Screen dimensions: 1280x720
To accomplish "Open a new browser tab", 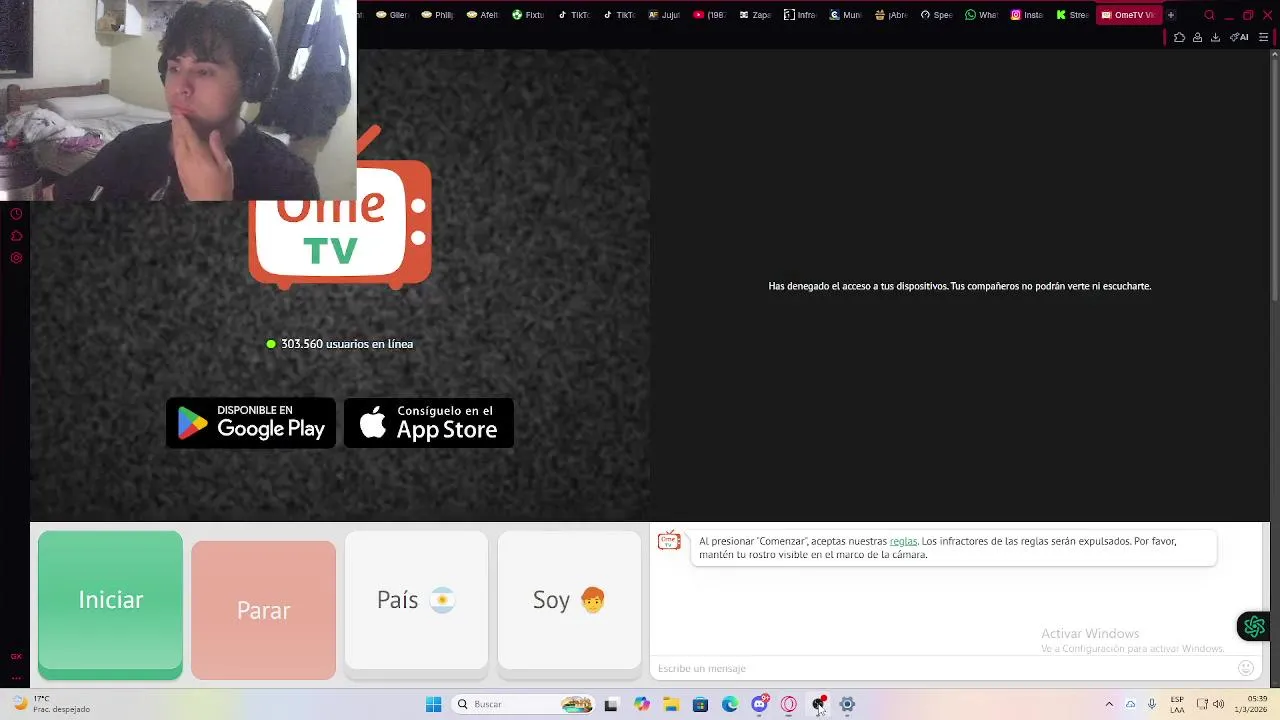I will (1171, 15).
